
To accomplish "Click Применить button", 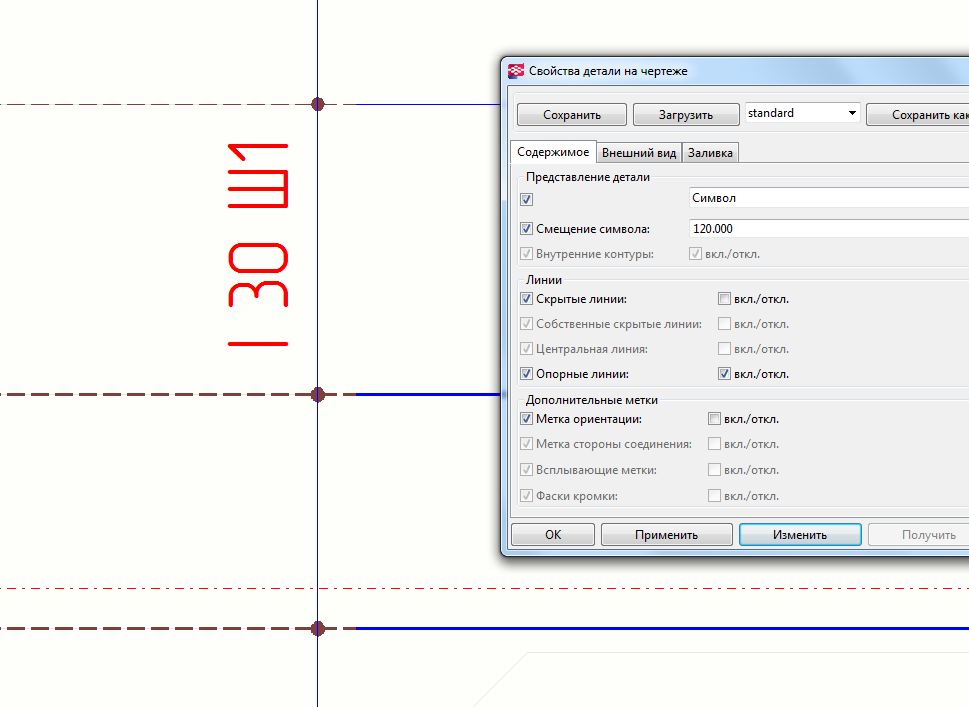I will (666, 535).
